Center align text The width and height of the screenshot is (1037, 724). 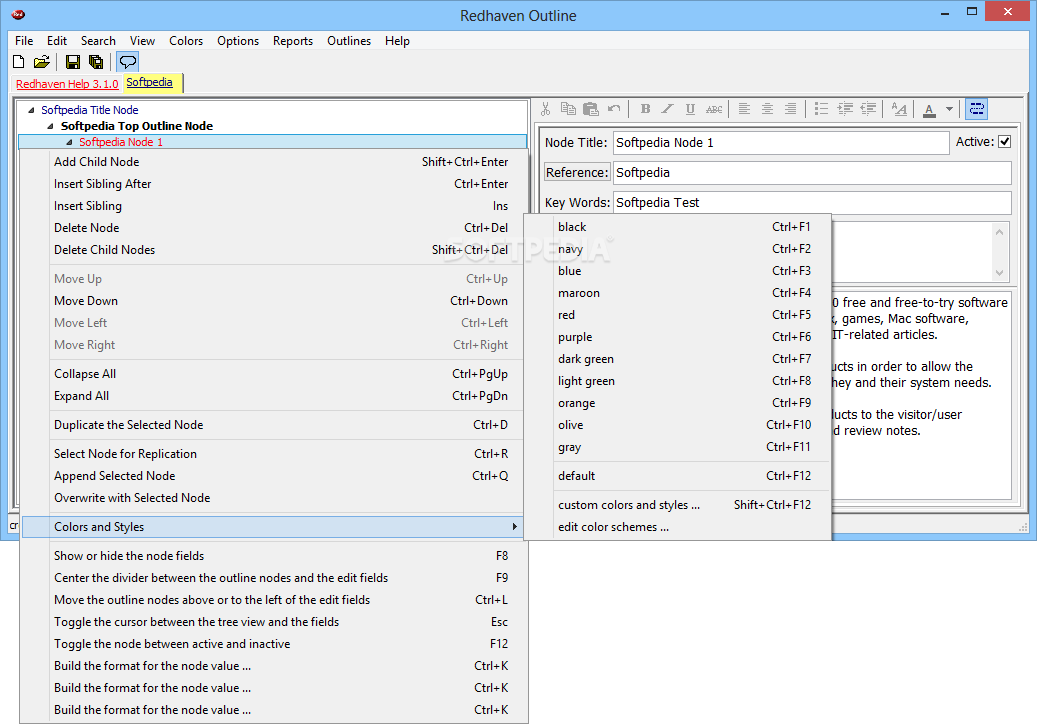(767, 109)
